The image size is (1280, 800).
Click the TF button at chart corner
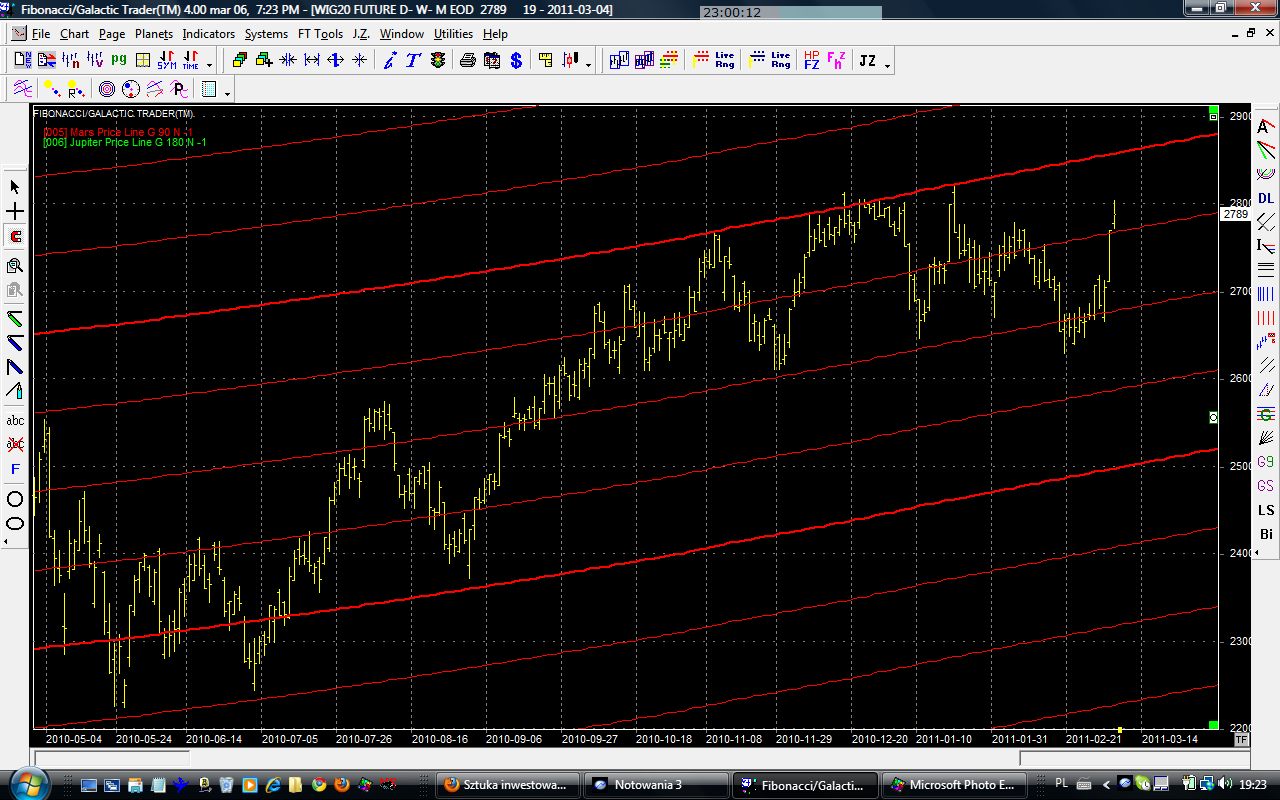point(1241,740)
